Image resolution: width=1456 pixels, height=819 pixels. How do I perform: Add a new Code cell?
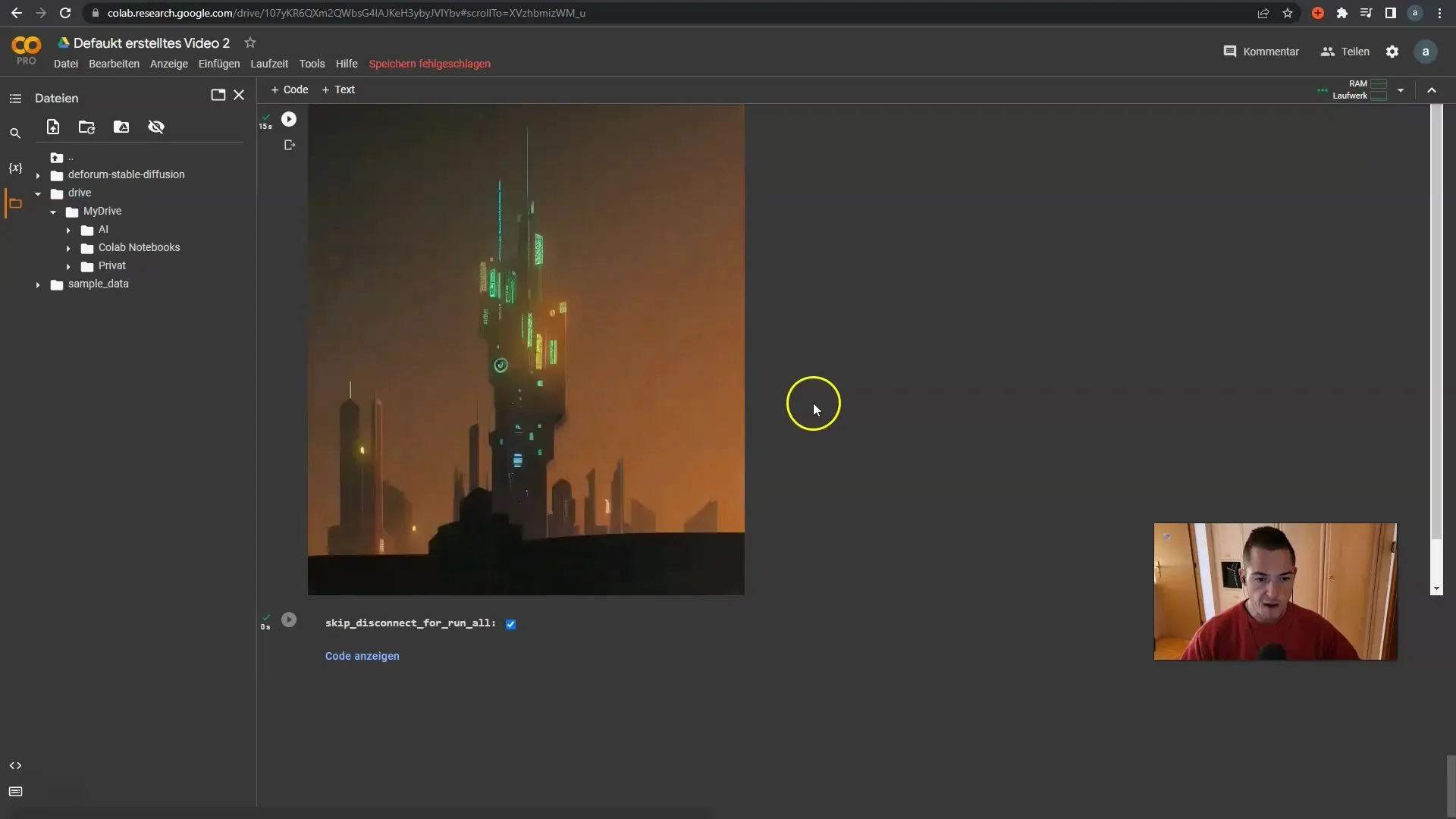click(x=289, y=89)
